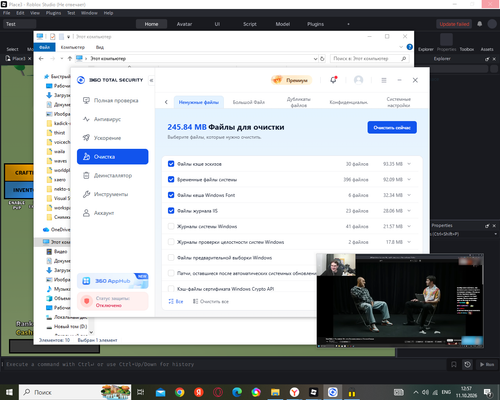Image resolution: width=500 pixels, height=400 pixels.
Task: Click the protection status Отключено card
Action: (x=112, y=301)
